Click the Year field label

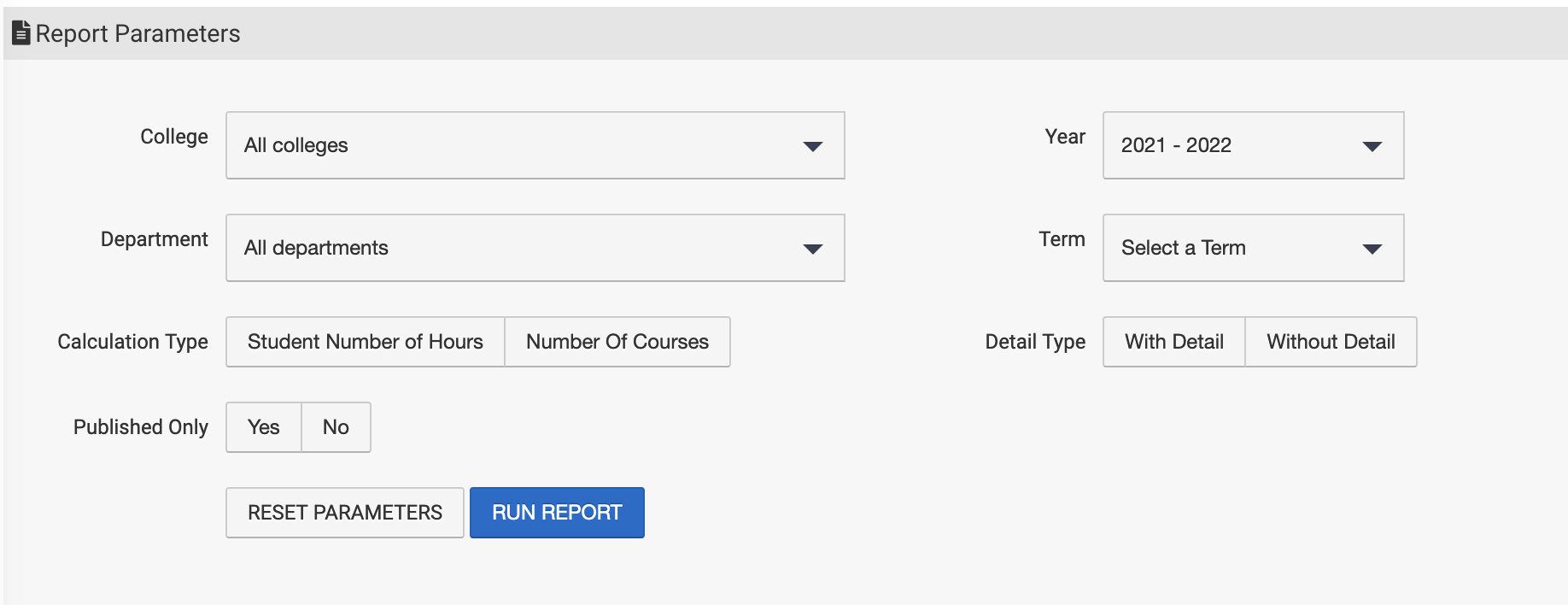(1065, 137)
